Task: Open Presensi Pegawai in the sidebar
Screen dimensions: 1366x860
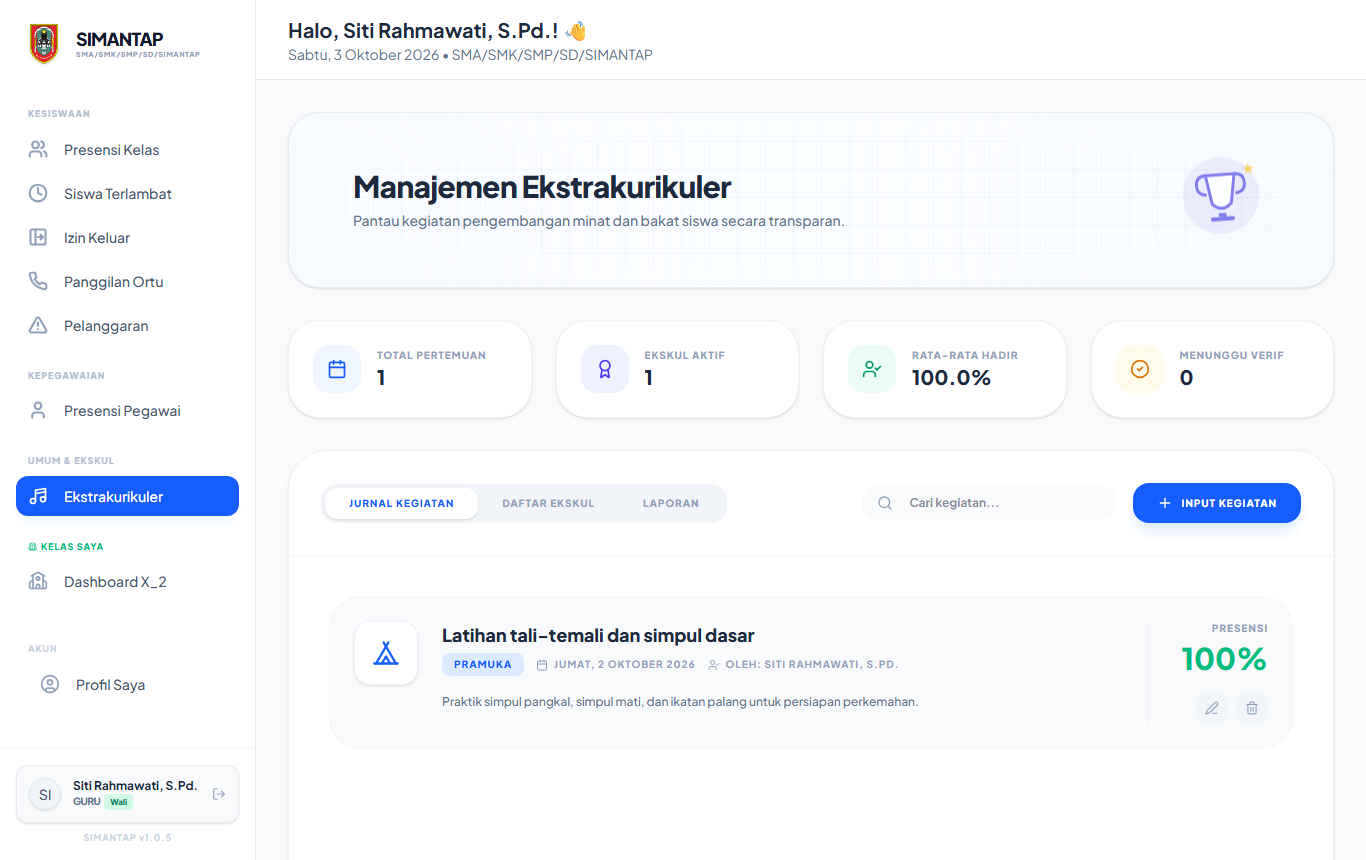Action: tap(127, 411)
